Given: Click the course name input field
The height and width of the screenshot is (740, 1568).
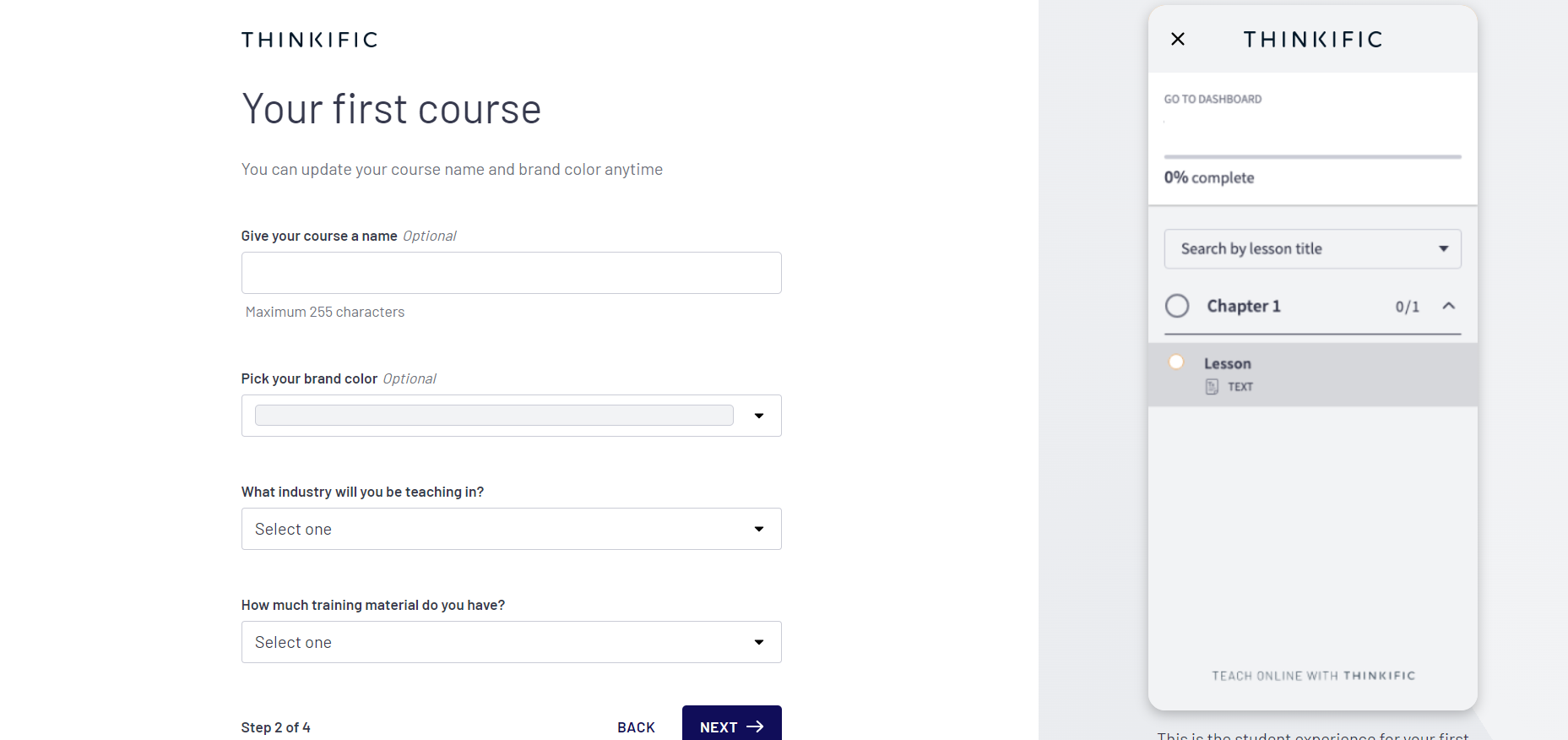Looking at the screenshot, I should pos(511,273).
